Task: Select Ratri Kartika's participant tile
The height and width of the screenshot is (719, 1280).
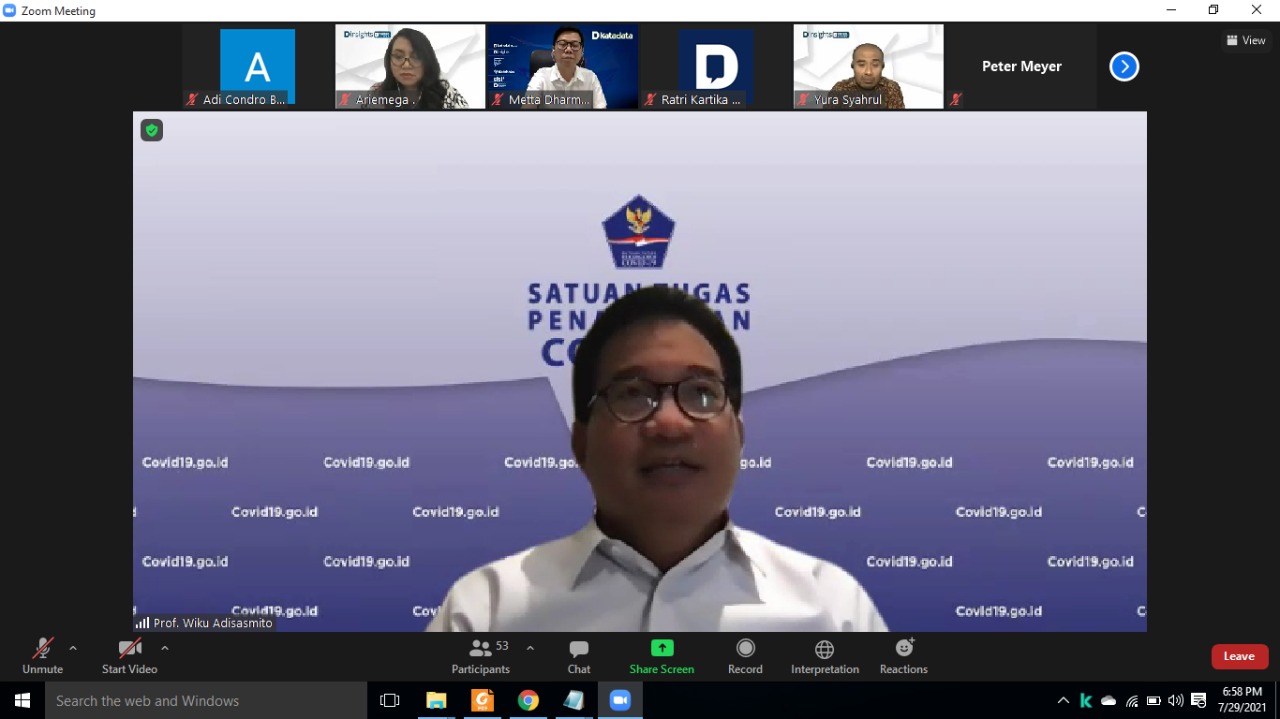Action: click(716, 67)
